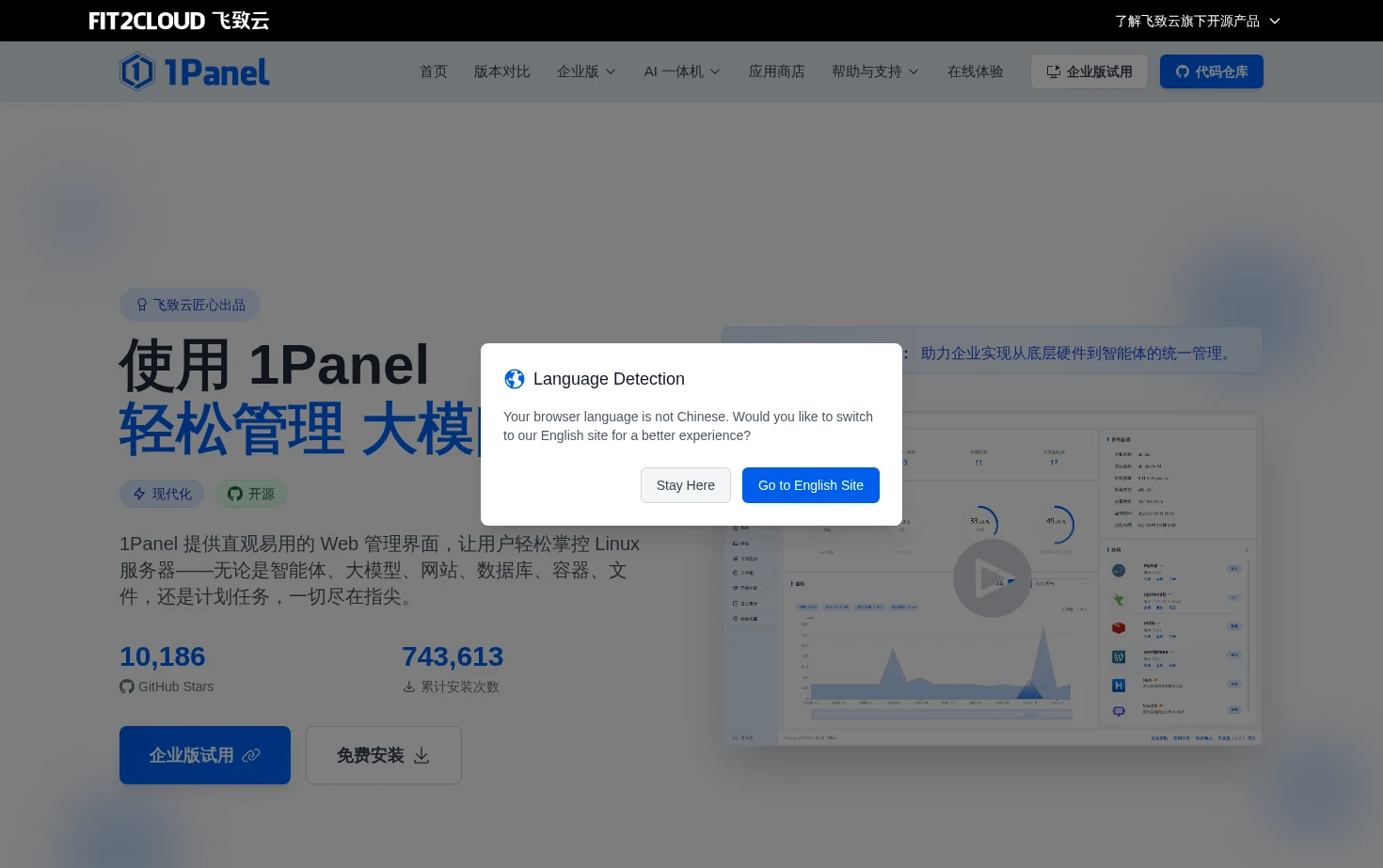Click the lightning icon in 现代化 tag
This screenshot has width=1383, height=868.
coord(139,494)
